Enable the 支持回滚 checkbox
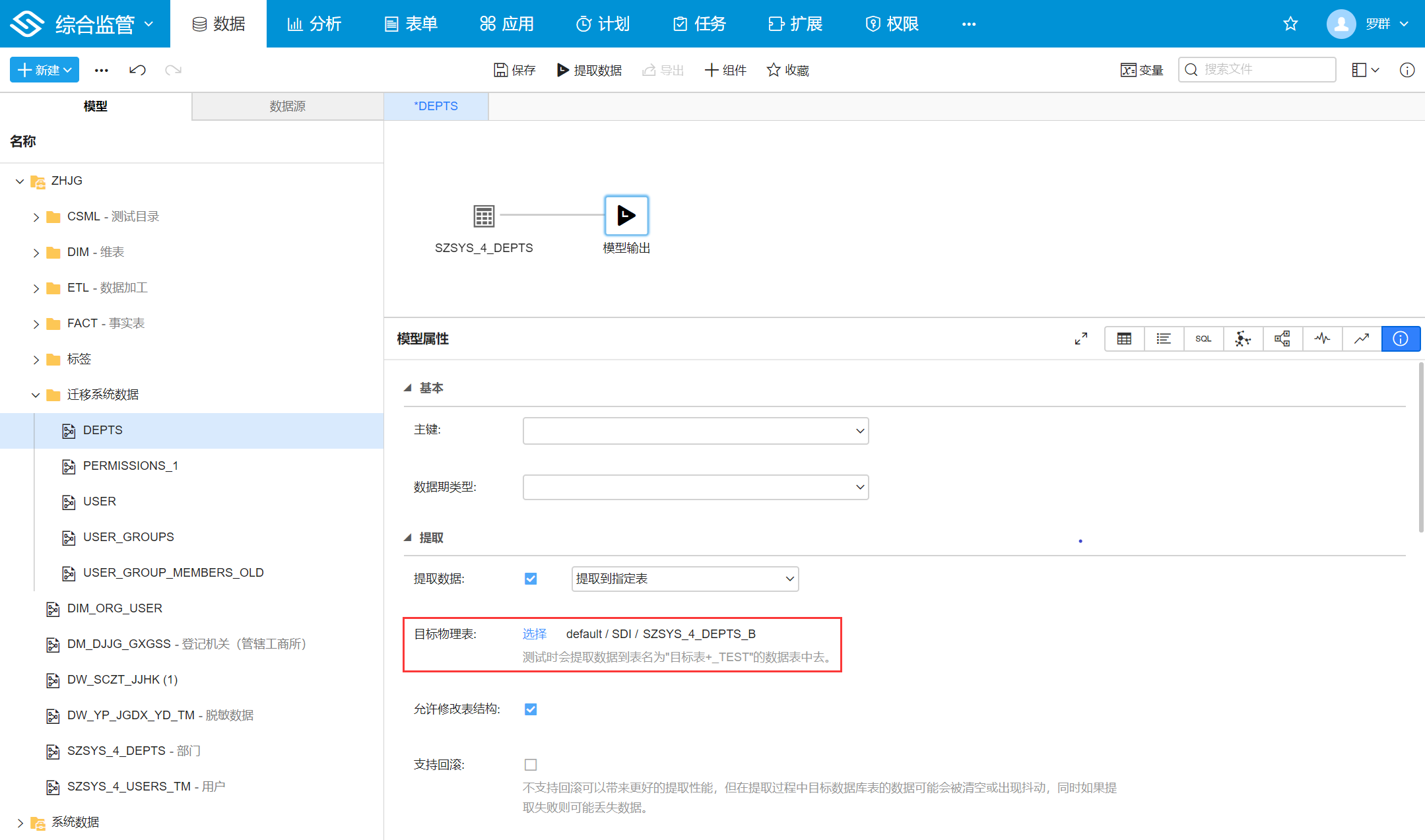Viewport: 1425px width, 840px height. [x=530, y=765]
